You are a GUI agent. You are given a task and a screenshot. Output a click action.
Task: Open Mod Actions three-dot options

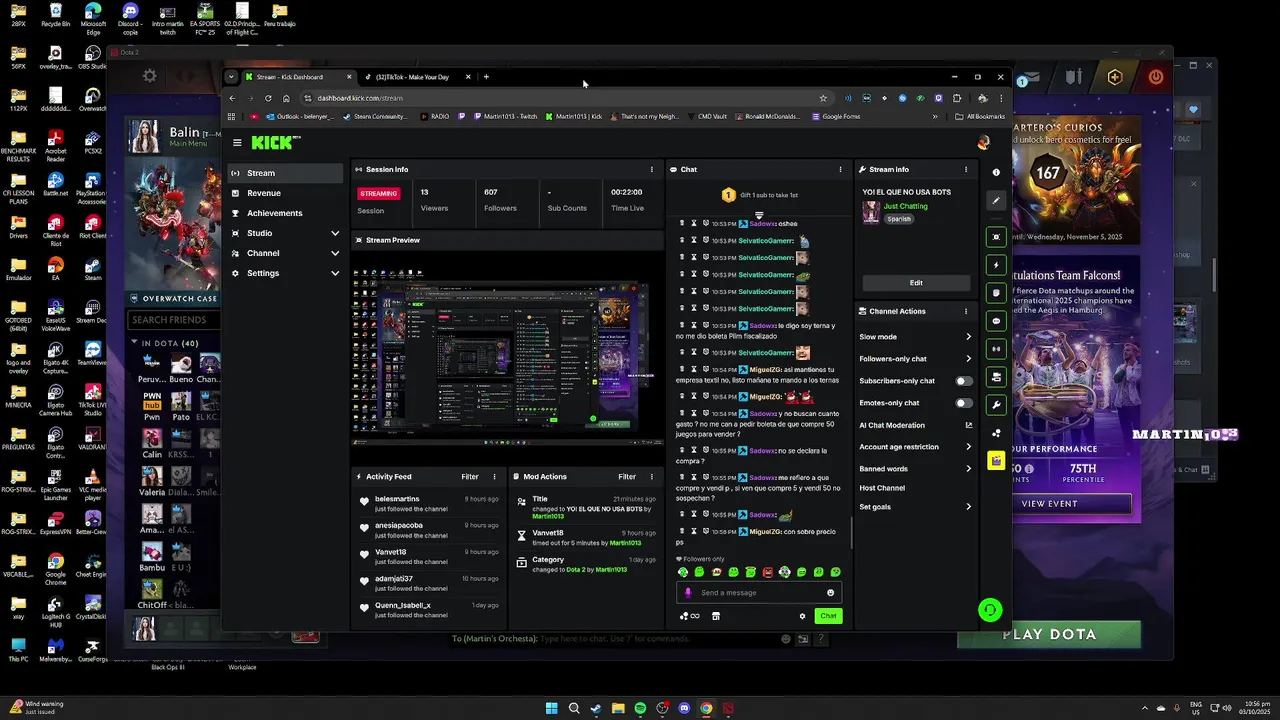tap(652, 477)
